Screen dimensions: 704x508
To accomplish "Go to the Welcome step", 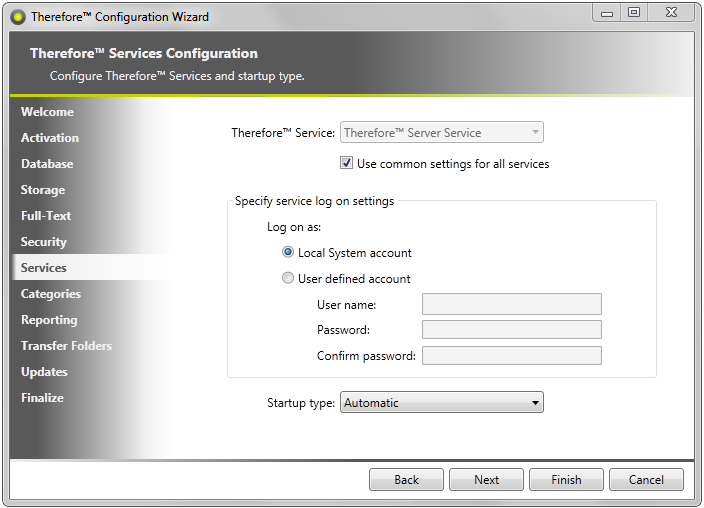I will (x=47, y=112).
